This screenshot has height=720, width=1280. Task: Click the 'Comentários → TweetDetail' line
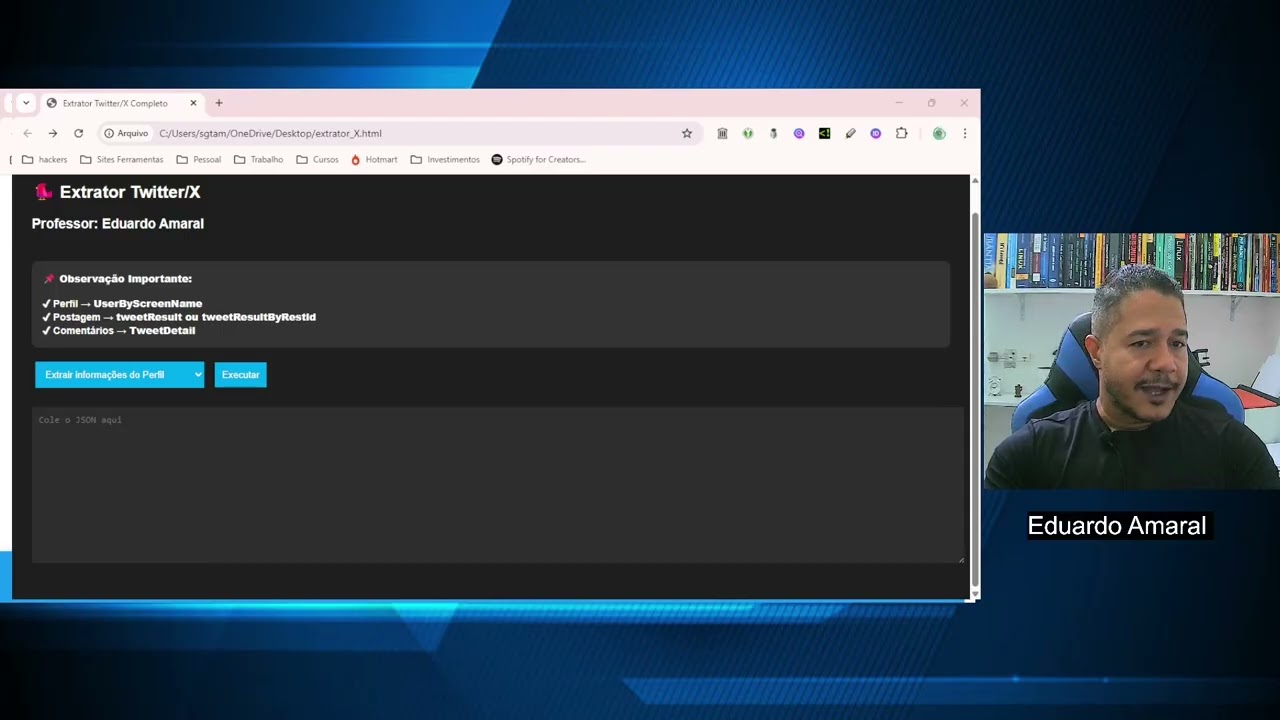[x=118, y=330]
